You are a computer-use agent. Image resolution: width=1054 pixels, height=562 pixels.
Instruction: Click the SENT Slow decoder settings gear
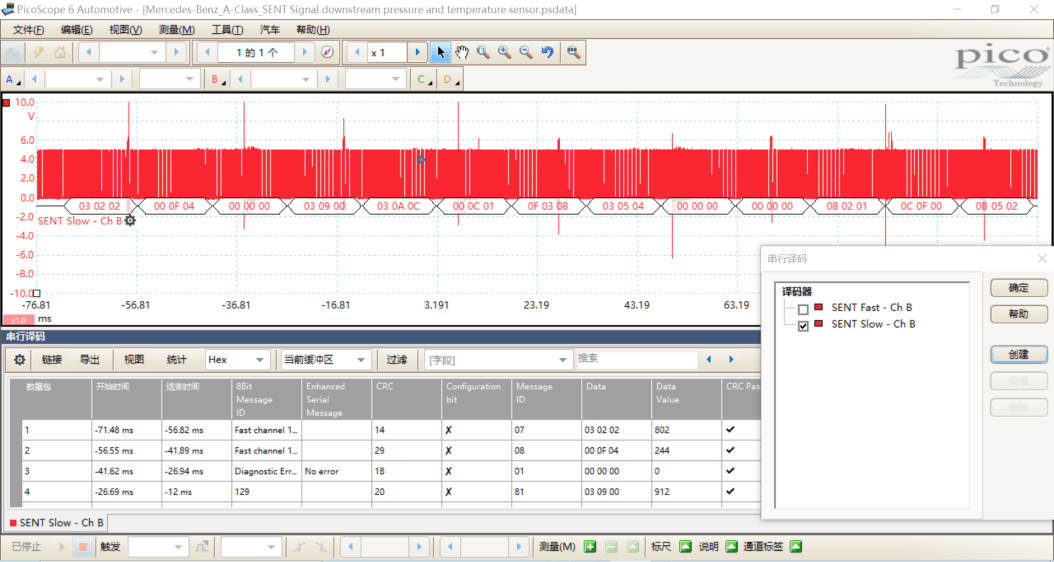click(130, 220)
